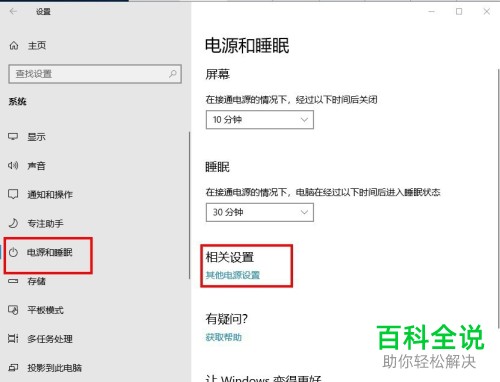Click the Home (主页) house icon
500x382 pixels.
pyautogui.click(x=14, y=45)
